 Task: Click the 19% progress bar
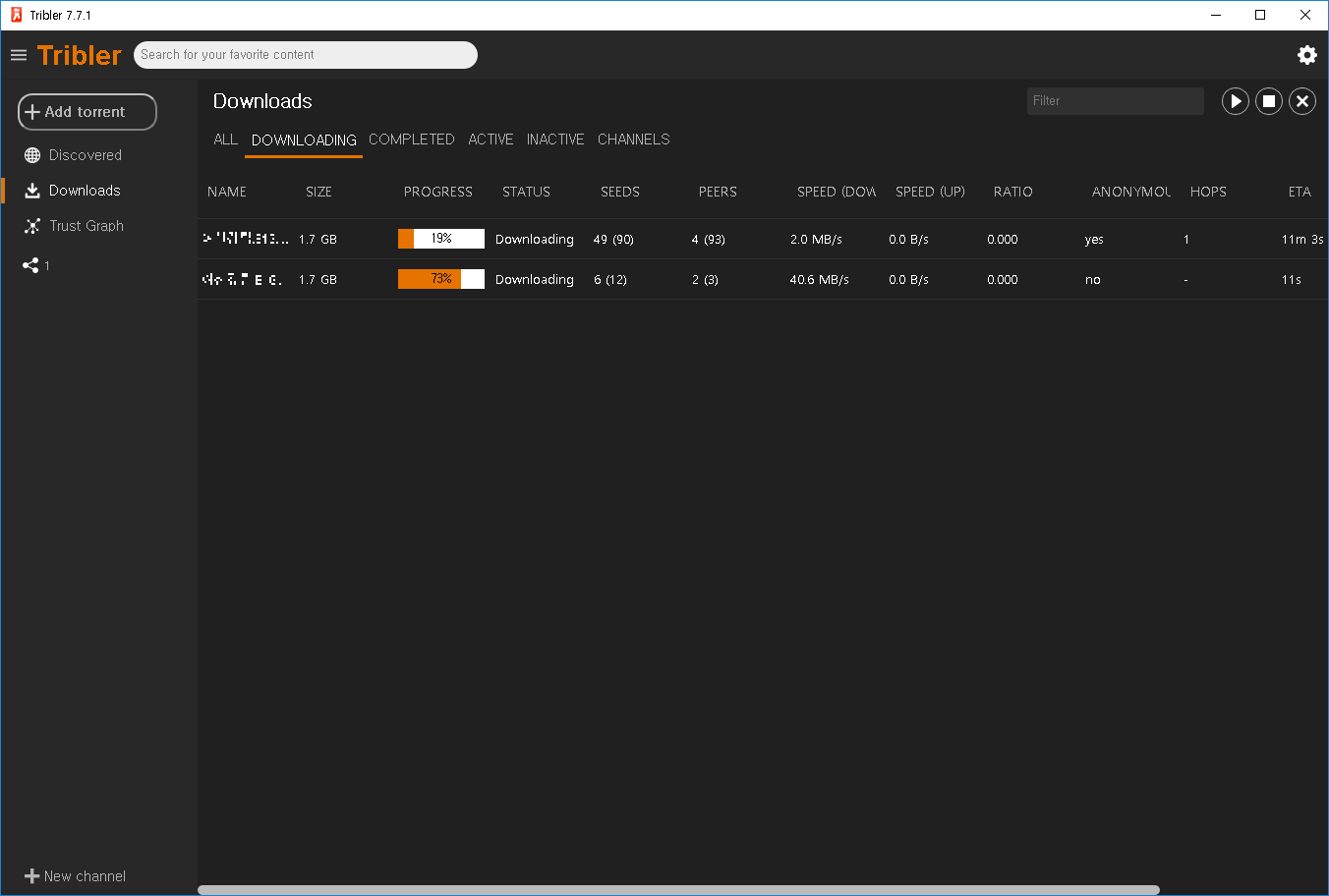[441, 239]
